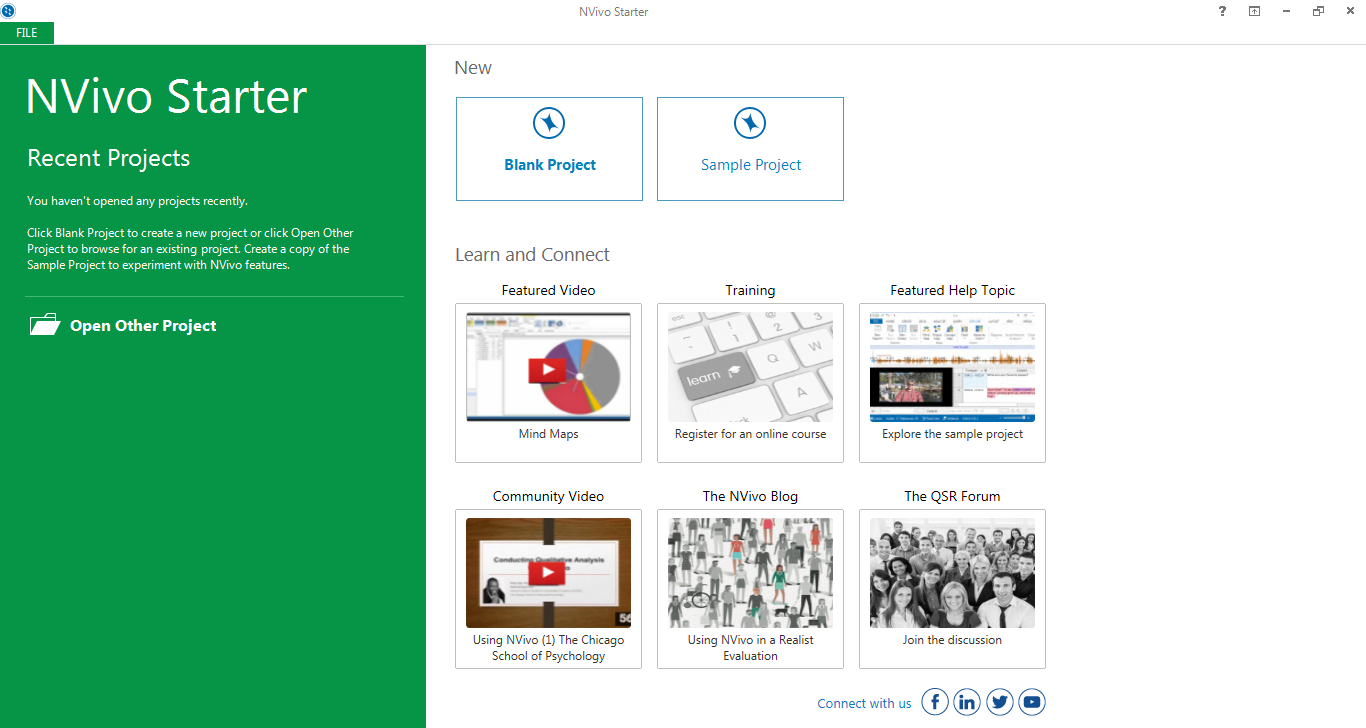Image resolution: width=1366 pixels, height=728 pixels.
Task: Click the Learn and Connect heading
Action: 532,255
